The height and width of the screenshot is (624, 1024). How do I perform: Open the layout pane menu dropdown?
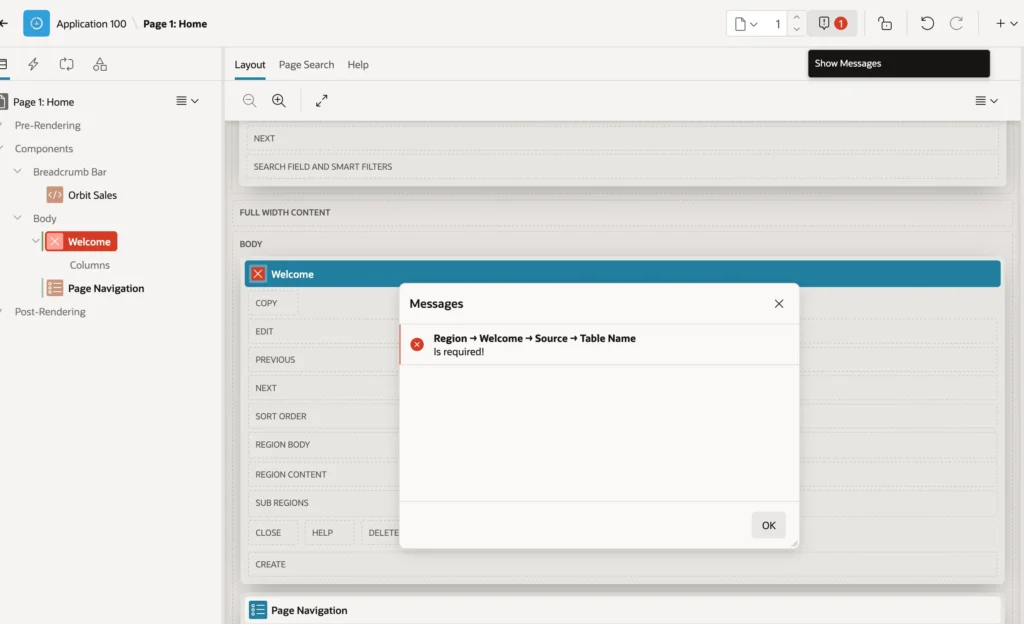[x=986, y=101]
